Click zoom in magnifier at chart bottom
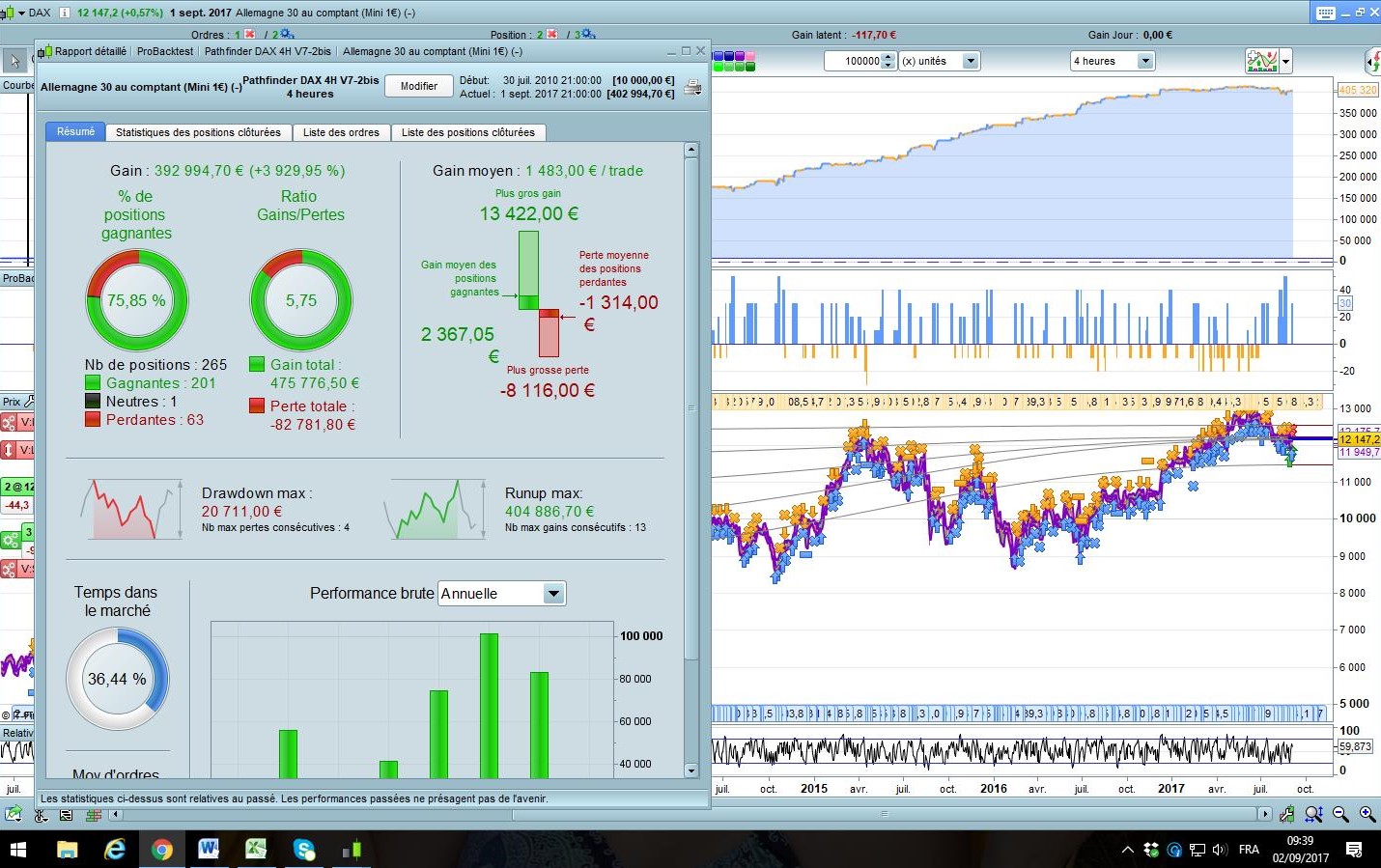This screenshot has width=1381, height=868. pos(1367,814)
